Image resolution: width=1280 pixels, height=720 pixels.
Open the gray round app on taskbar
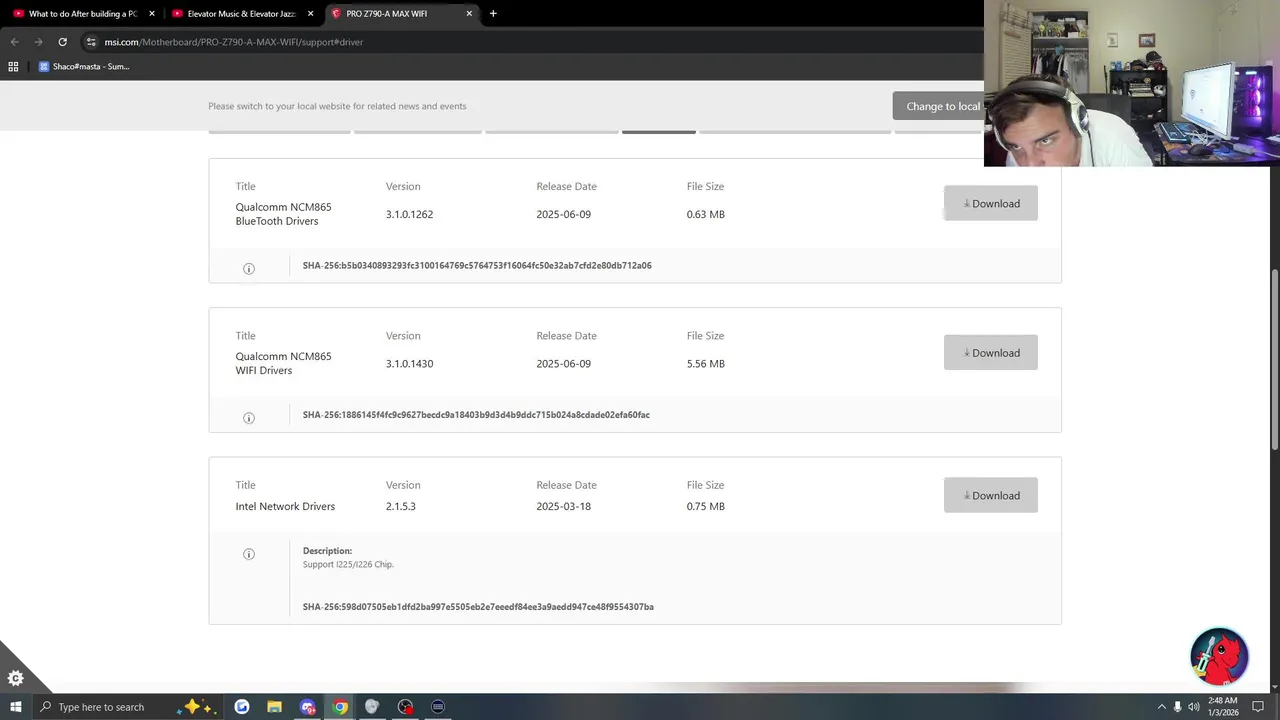[372, 707]
